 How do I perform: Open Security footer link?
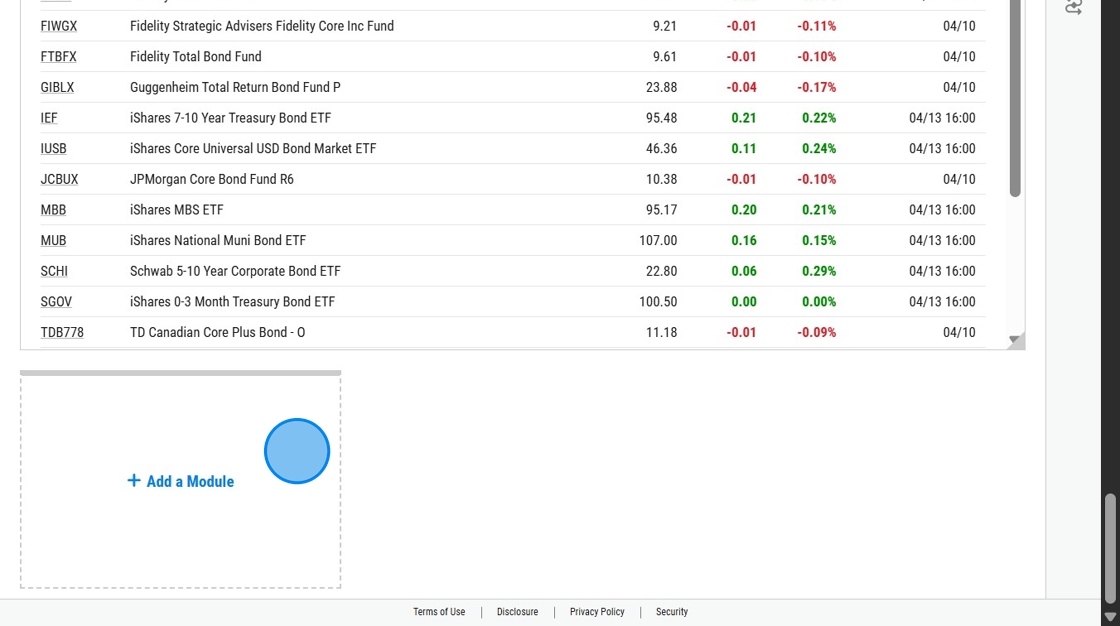pos(671,612)
